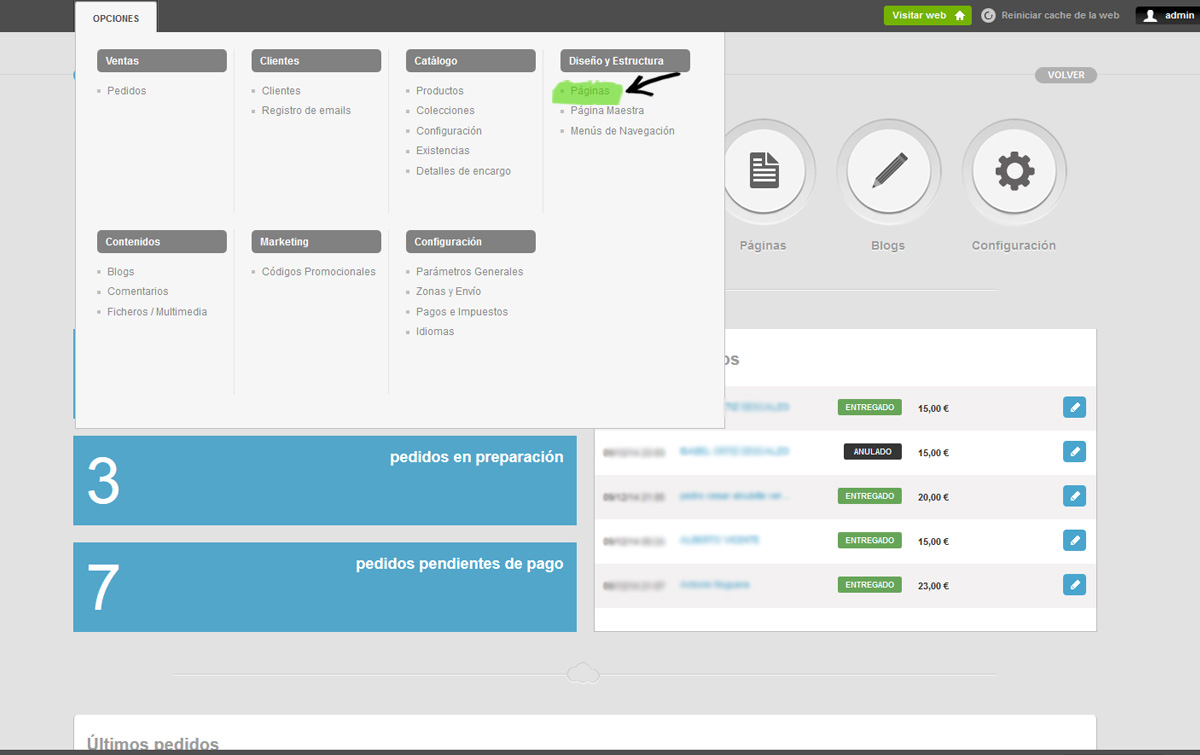This screenshot has width=1200, height=755.
Task: Open Menús de Navegación
Action: coord(622,131)
